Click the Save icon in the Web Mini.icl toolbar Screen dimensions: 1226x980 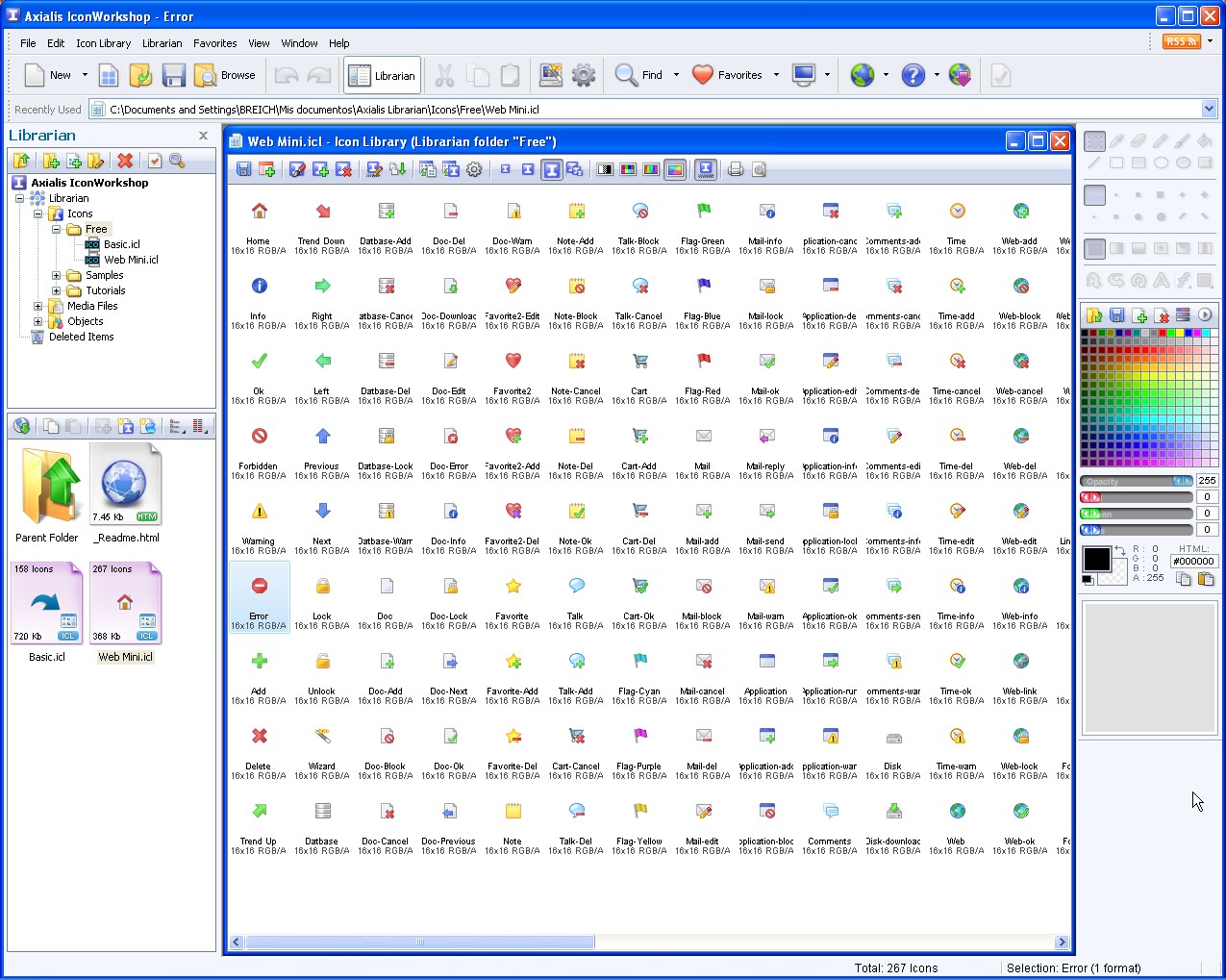pyautogui.click(x=244, y=169)
